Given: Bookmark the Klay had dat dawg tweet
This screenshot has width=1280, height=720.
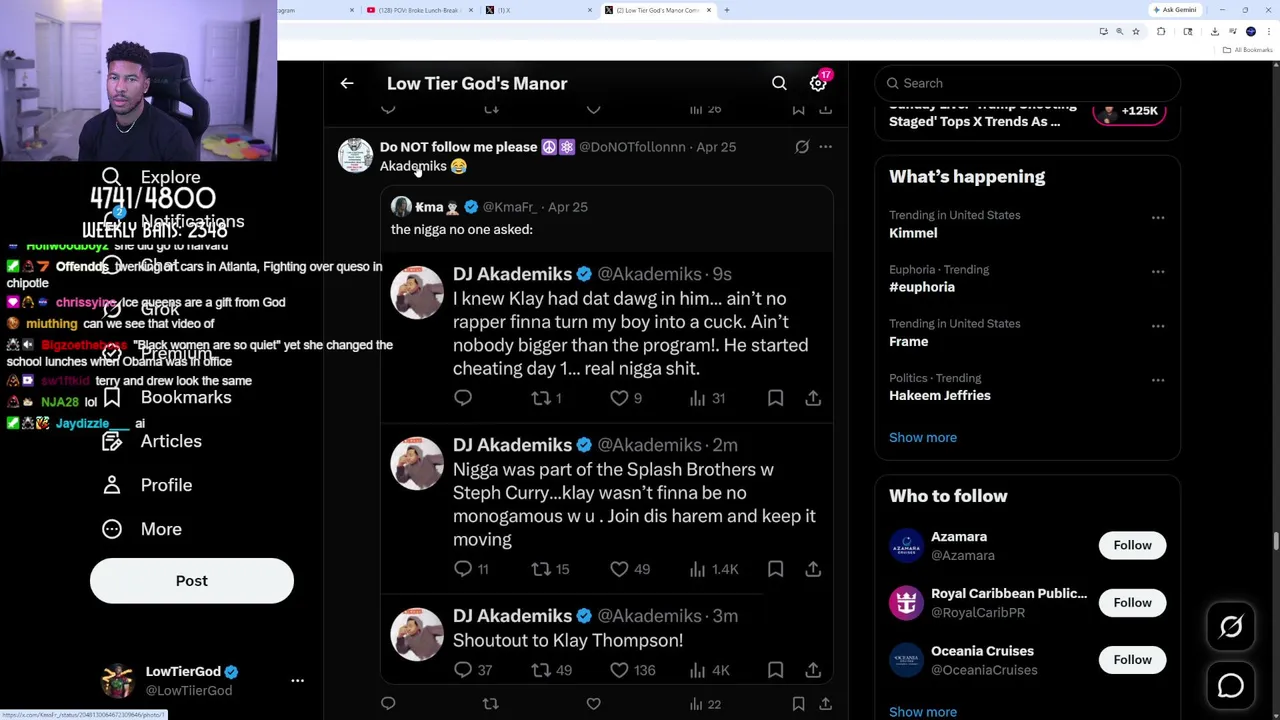Looking at the screenshot, I should (775, 398).
